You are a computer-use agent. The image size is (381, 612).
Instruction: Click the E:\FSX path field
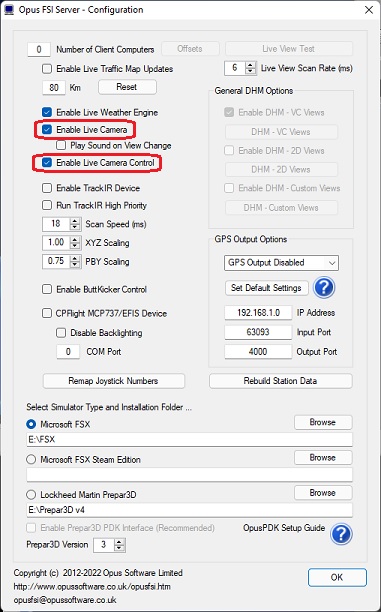[x=189, y=440]
